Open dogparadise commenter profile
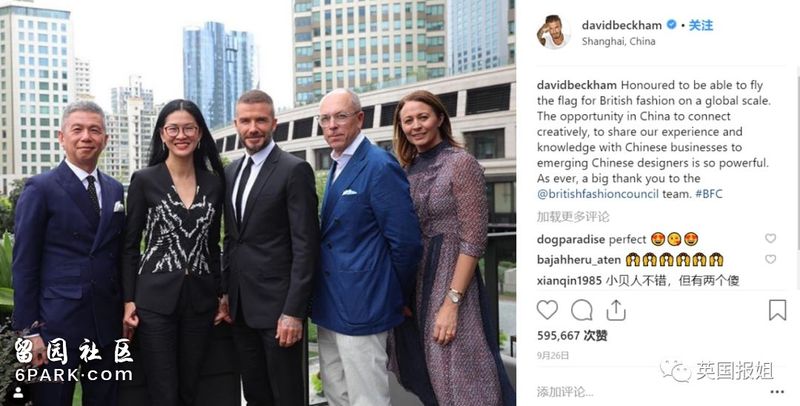 [571, 239]
